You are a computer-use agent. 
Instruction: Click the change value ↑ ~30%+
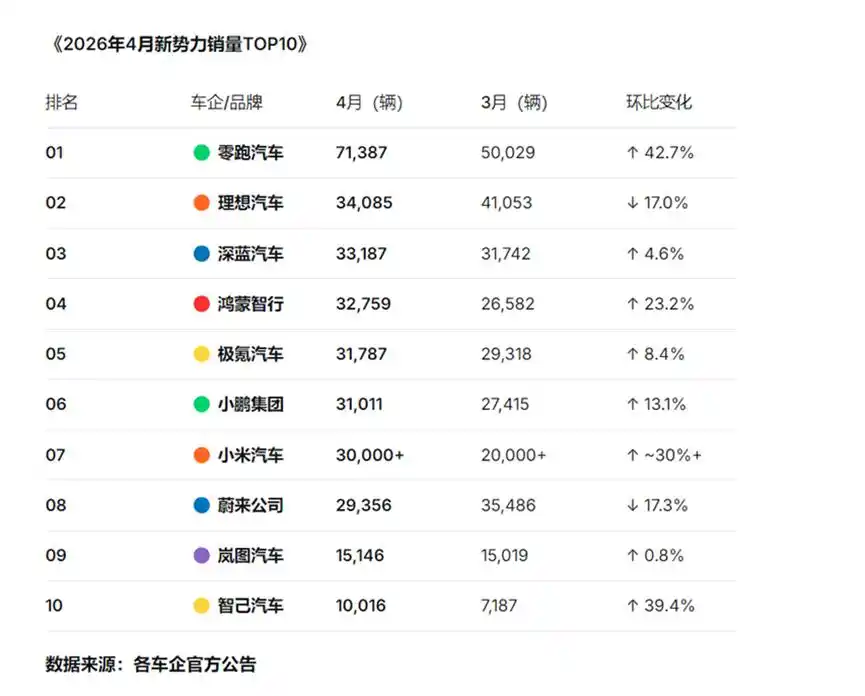pyautogui.click(x=664, y=454)
